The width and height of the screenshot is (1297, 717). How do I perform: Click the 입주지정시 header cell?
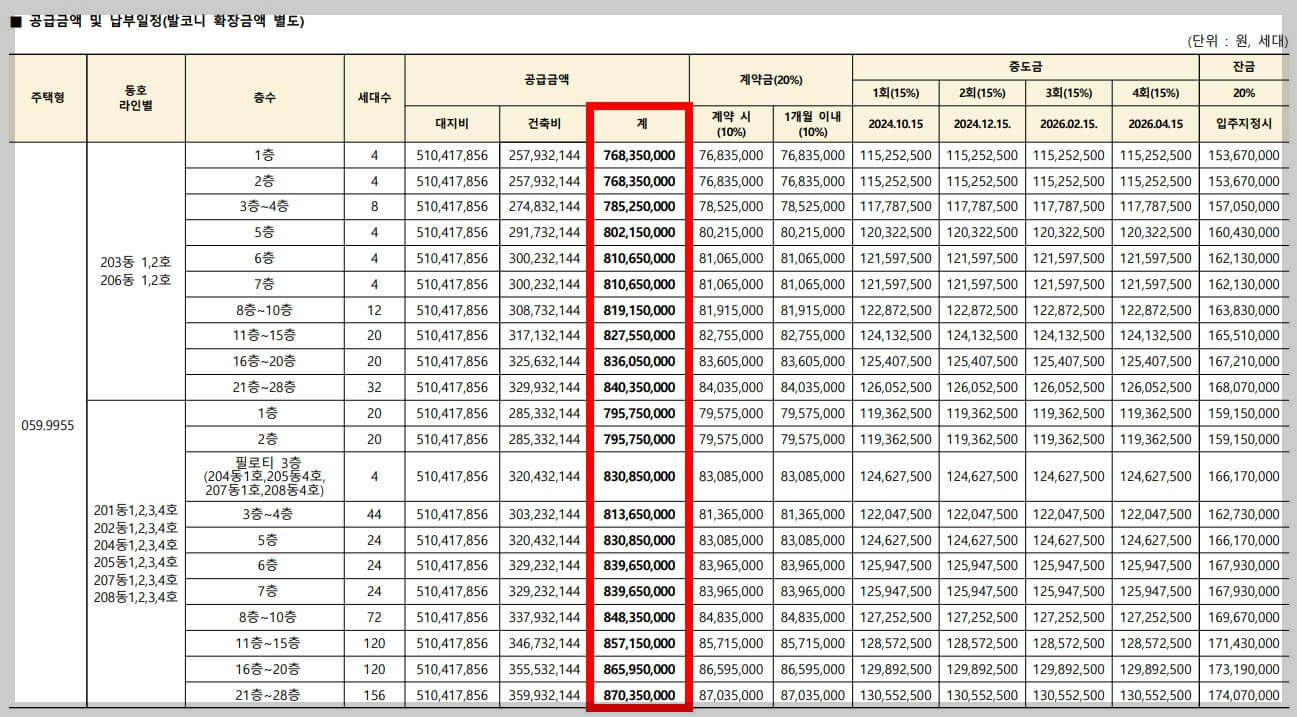(x=1244, y=124)
